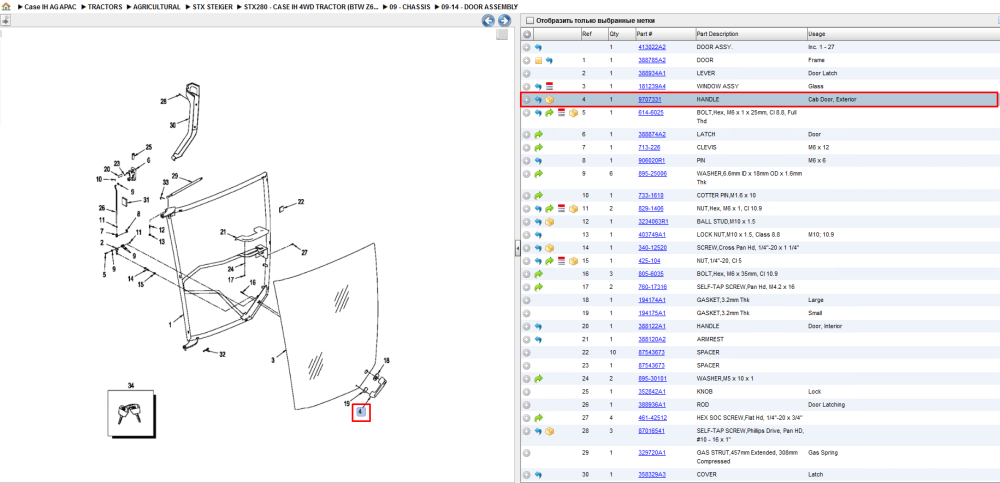Toggle the plus selector on SPACER Qty 10 row
Screen dimensions: 1000x483
click(527, 353)
